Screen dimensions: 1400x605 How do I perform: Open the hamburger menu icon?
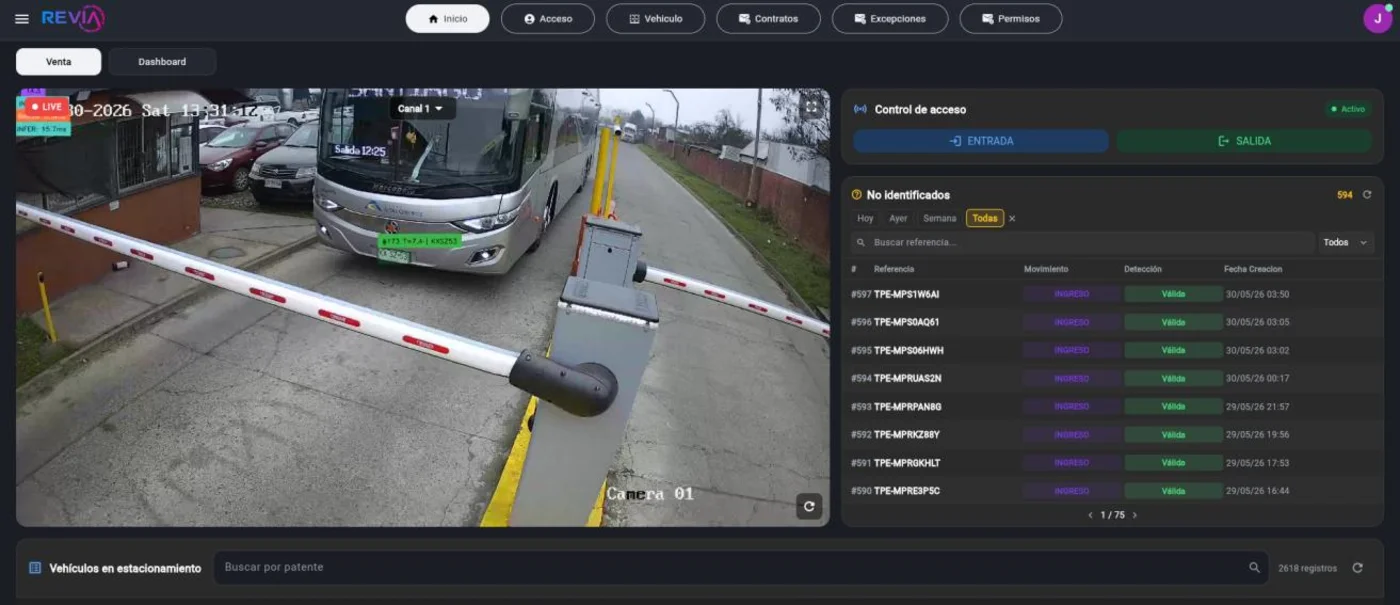click(x=22, y=19)
